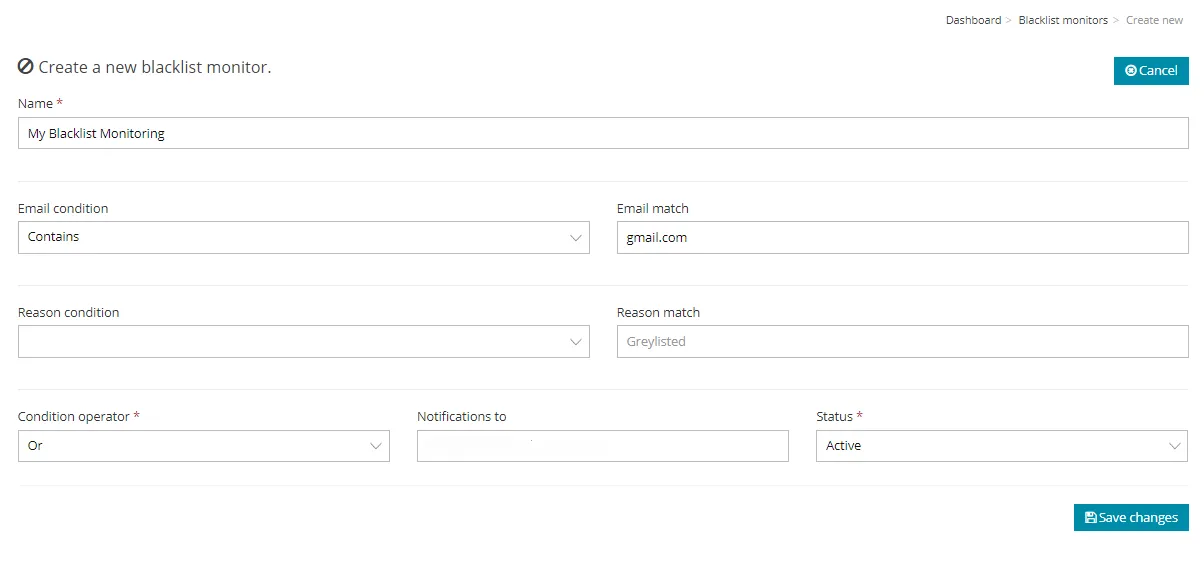Click the floppy disk icon on Save changes
The image size is (1204, 572).
click(x=1090, y=518)
